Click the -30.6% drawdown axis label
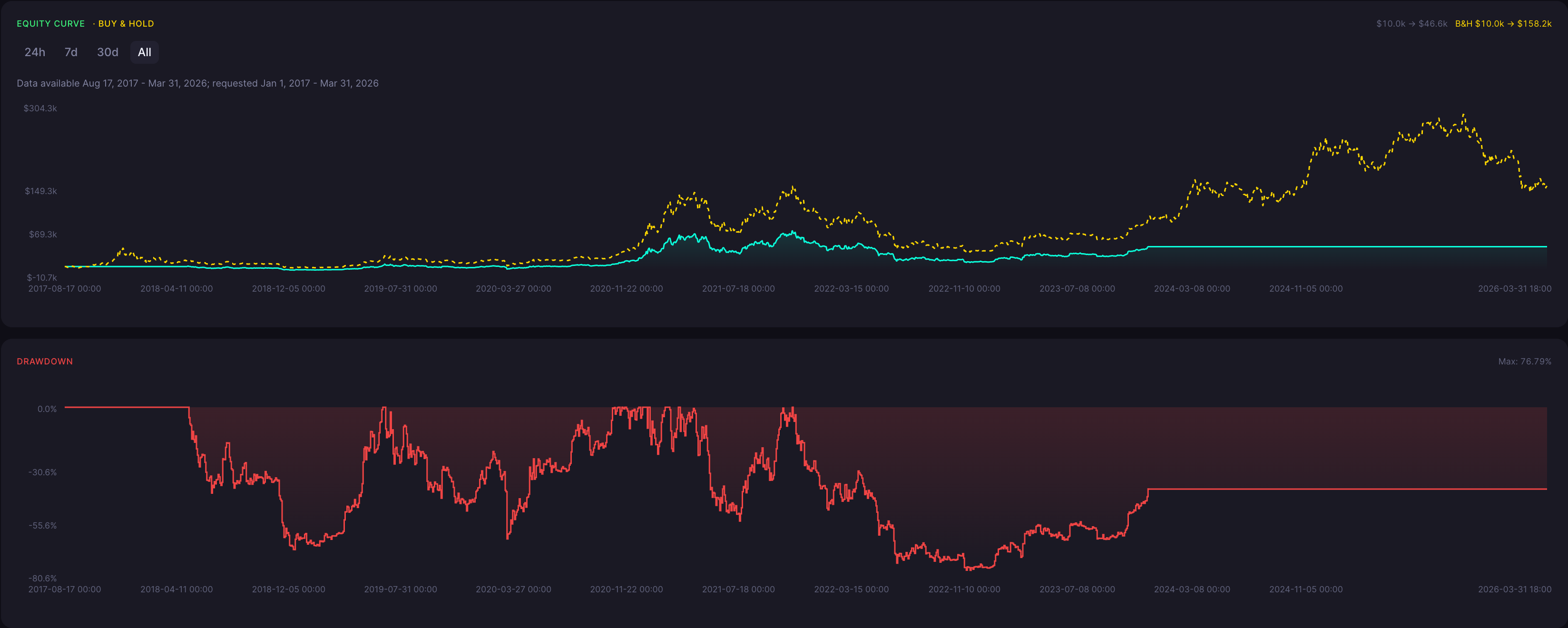 point(43,472)
